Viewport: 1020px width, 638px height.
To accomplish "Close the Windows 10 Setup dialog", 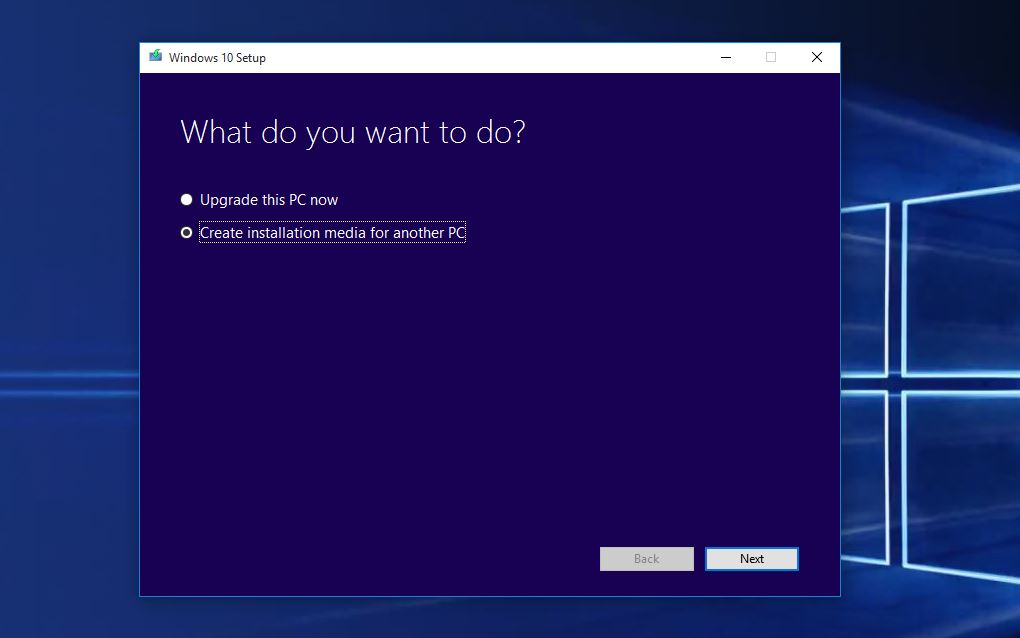I will click(x=816, y=57).
